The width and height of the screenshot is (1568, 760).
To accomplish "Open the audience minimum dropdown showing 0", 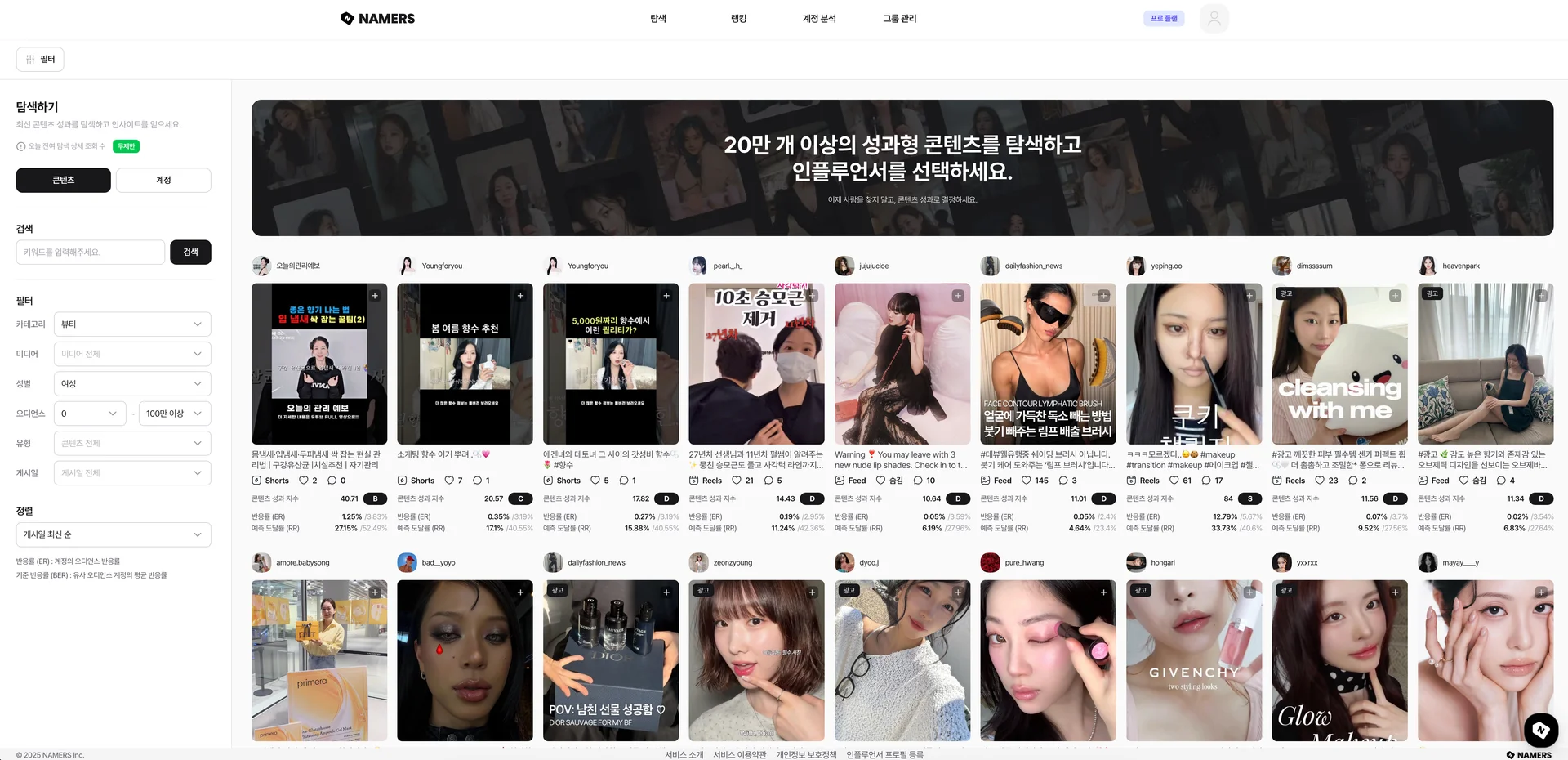I will click(x=90, y=414).
